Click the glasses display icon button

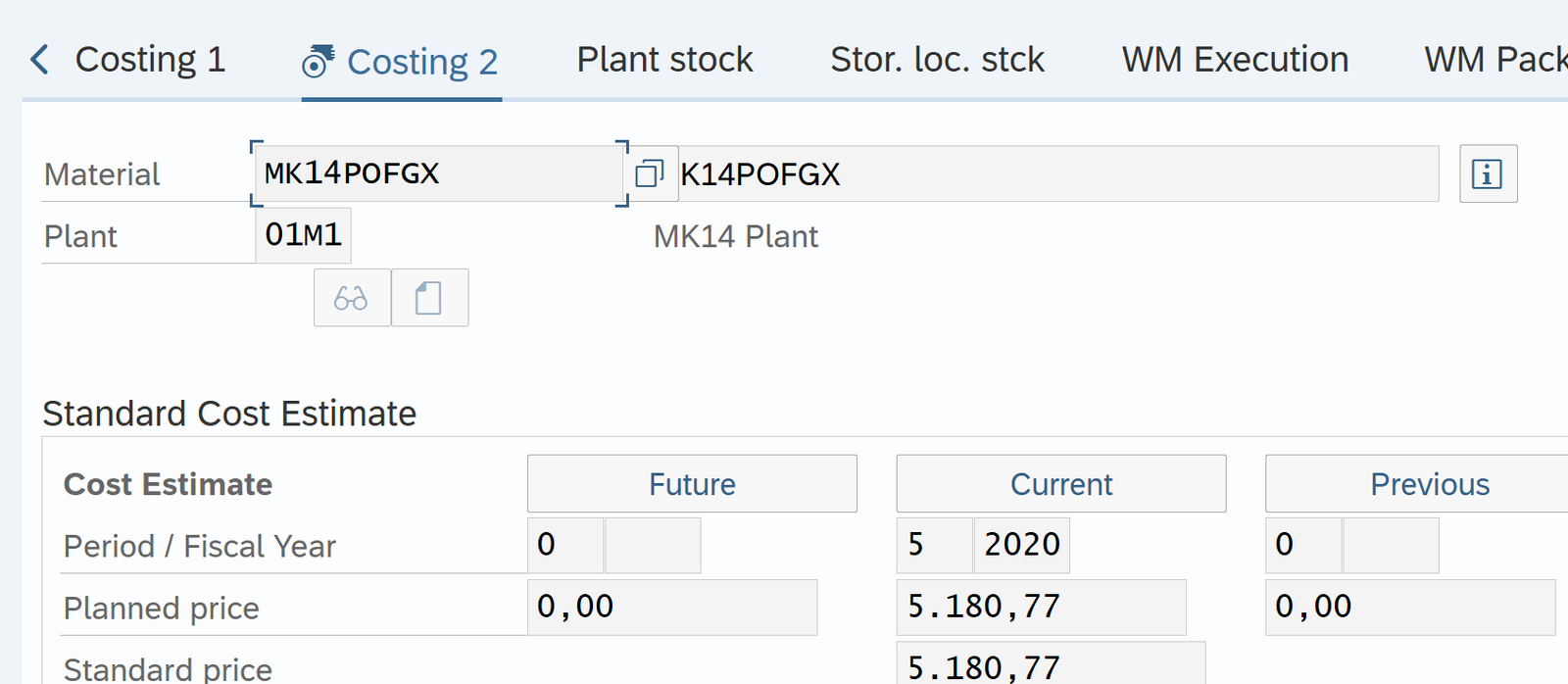tap(352, 298)
